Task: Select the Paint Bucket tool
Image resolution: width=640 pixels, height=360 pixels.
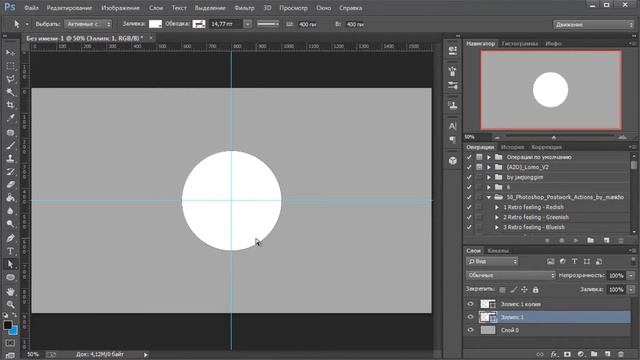Action: pos(11,198)
